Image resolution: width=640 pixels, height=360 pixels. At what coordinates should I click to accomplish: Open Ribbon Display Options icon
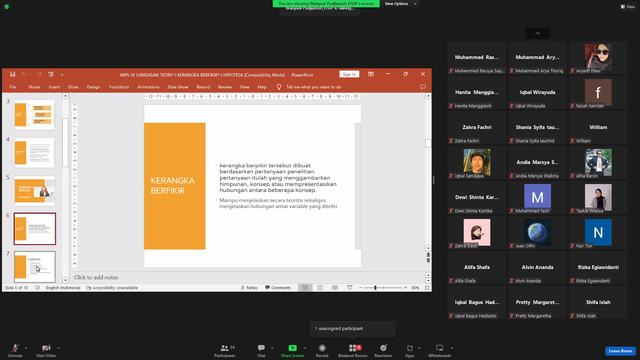[371, 74]
